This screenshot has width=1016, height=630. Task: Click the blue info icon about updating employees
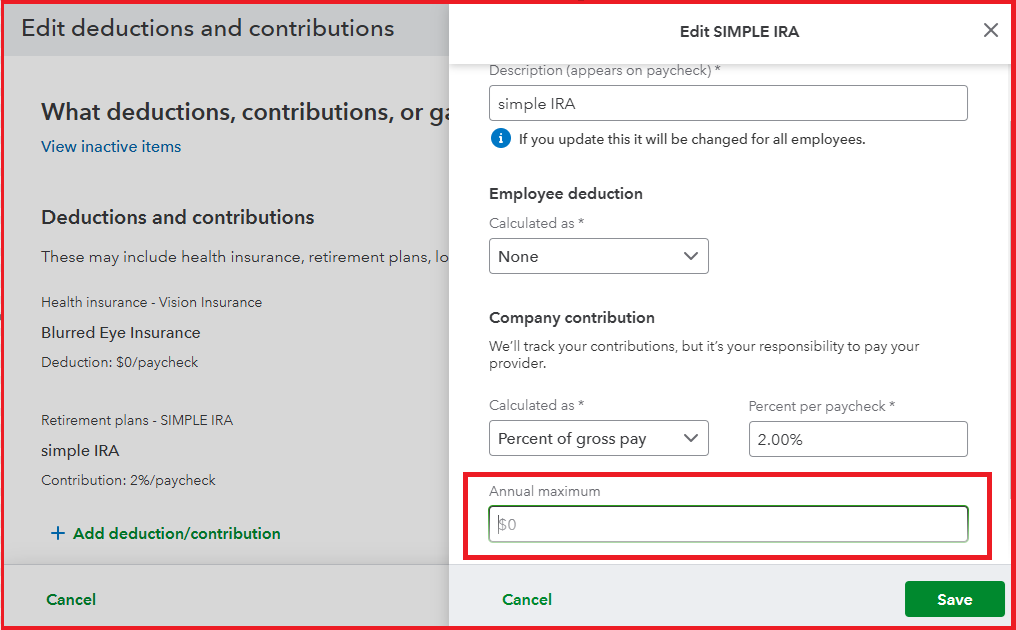click(x=500, y=138)
